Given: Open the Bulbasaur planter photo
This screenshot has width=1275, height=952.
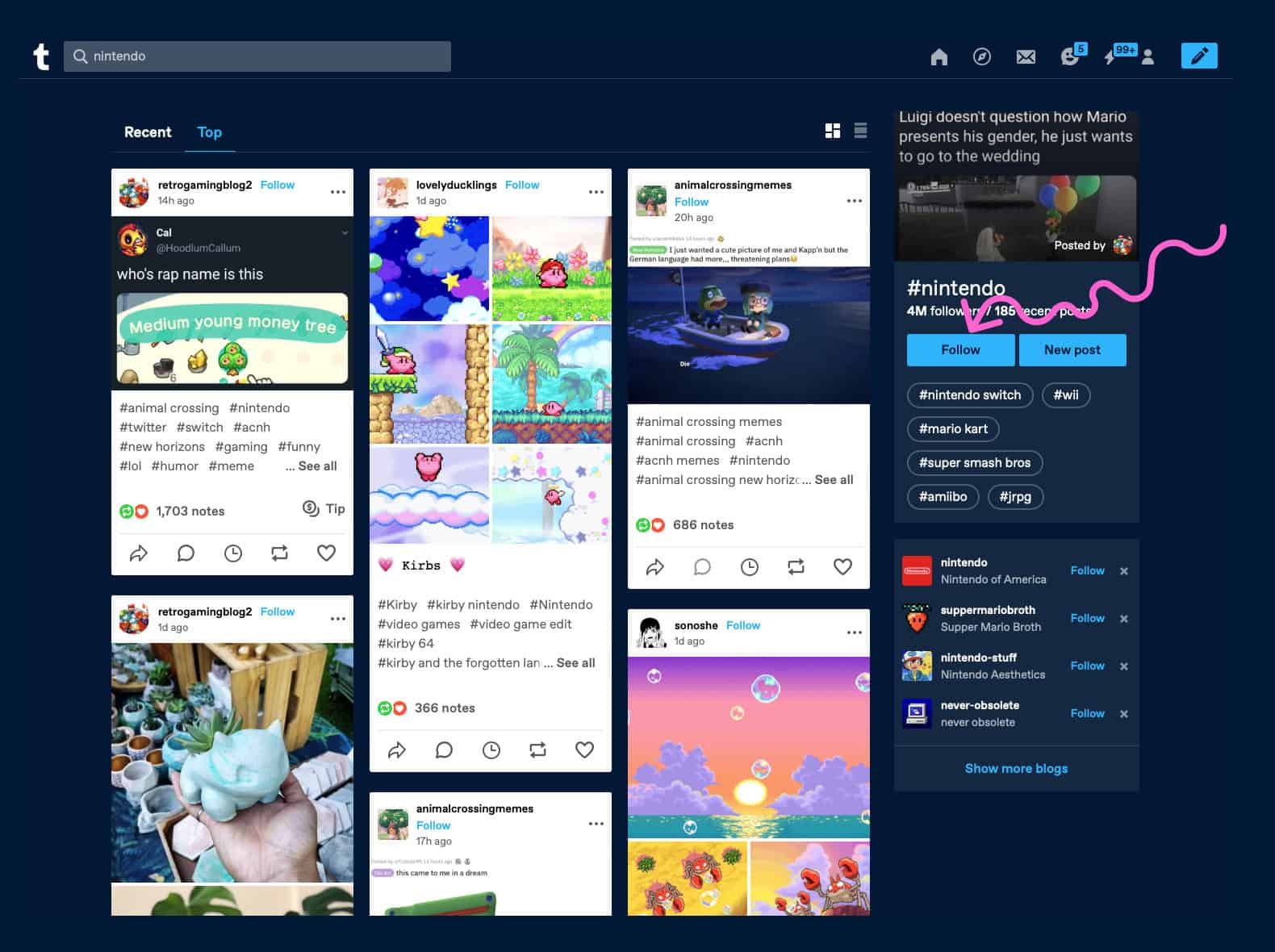Looking at the screenshot, I should [232, 762].
